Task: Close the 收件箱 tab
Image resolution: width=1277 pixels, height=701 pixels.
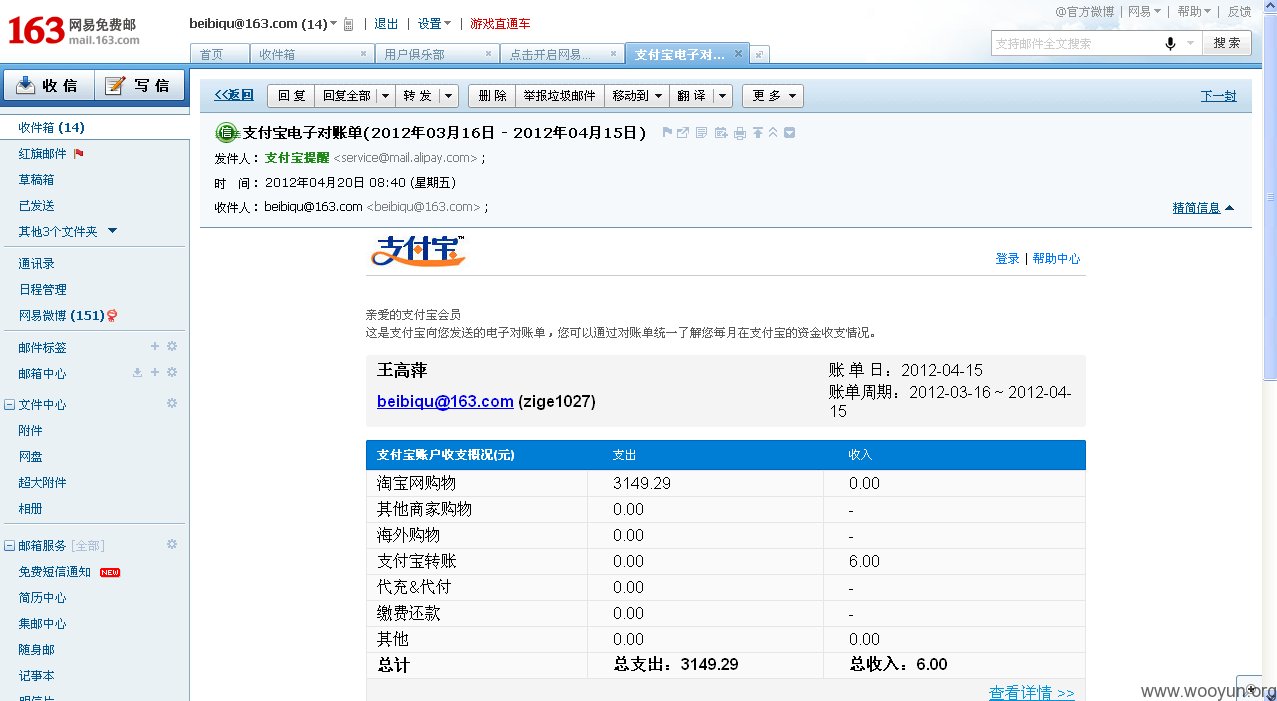Action: click(362, 54)
